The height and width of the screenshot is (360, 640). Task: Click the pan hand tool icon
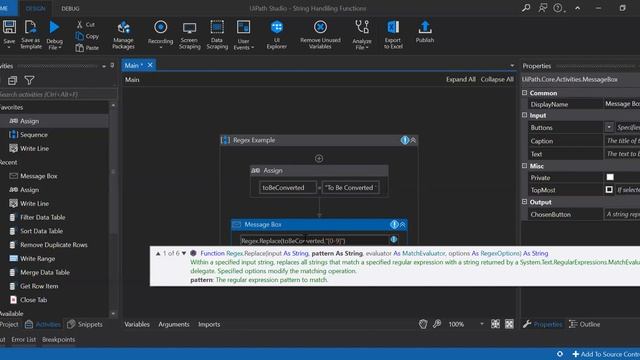click(423, 324)
